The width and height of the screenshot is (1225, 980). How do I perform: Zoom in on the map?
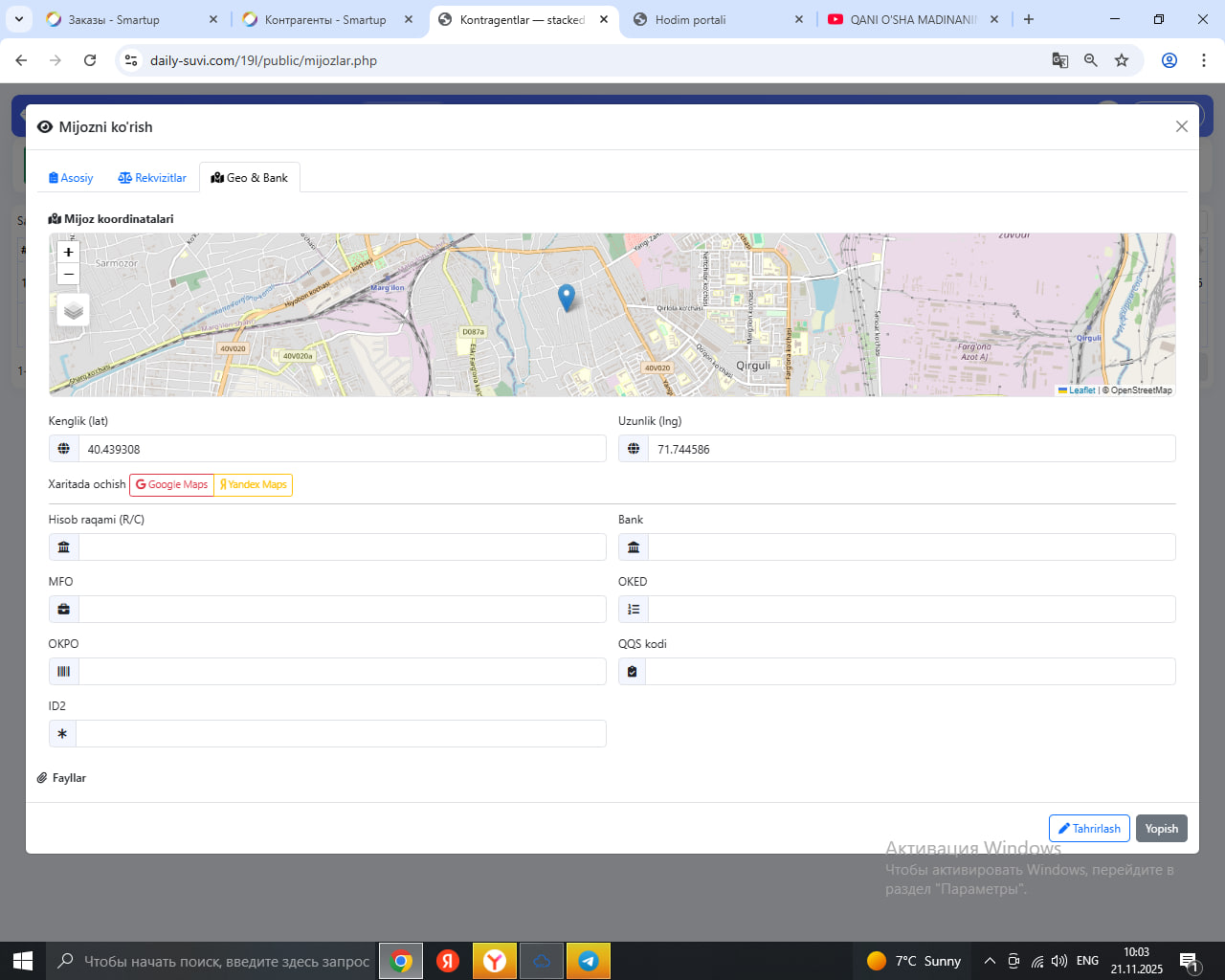click(68, 252)
